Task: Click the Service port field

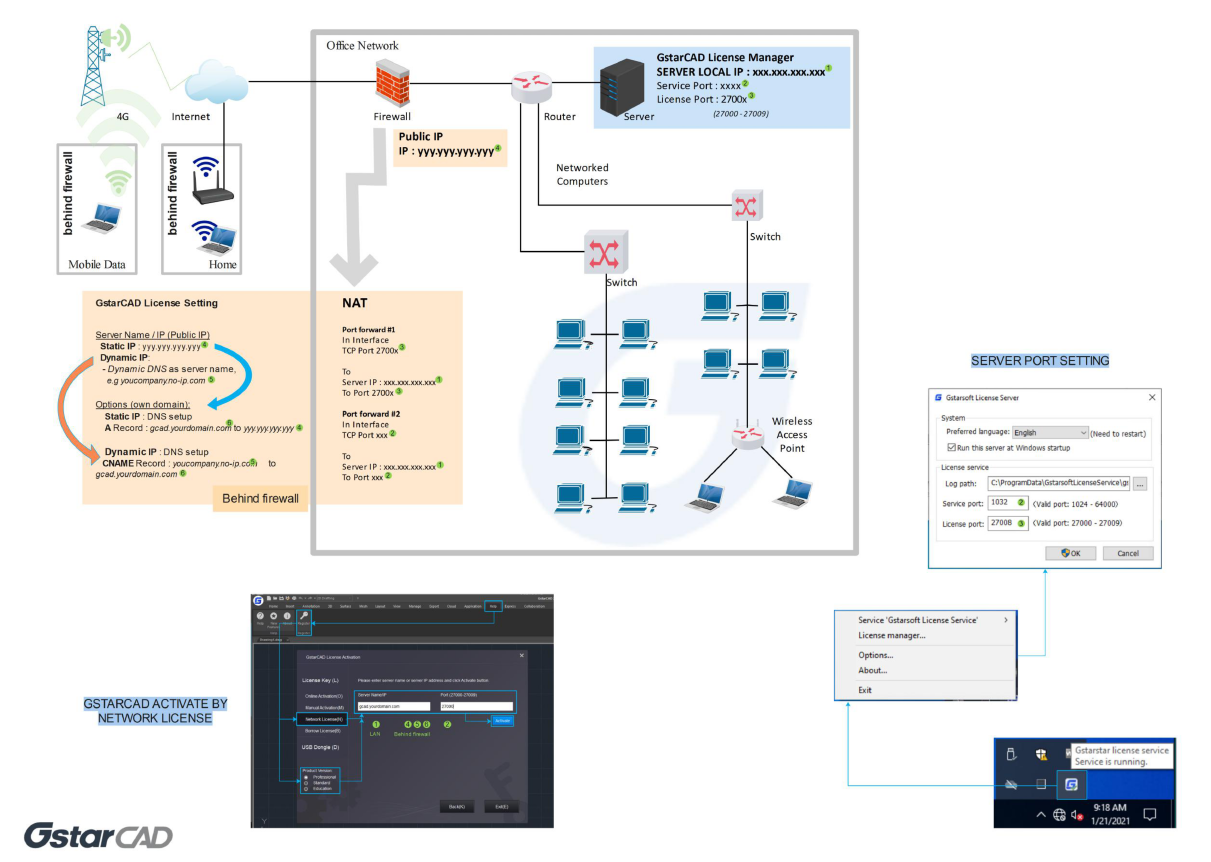Action: 1006,503
